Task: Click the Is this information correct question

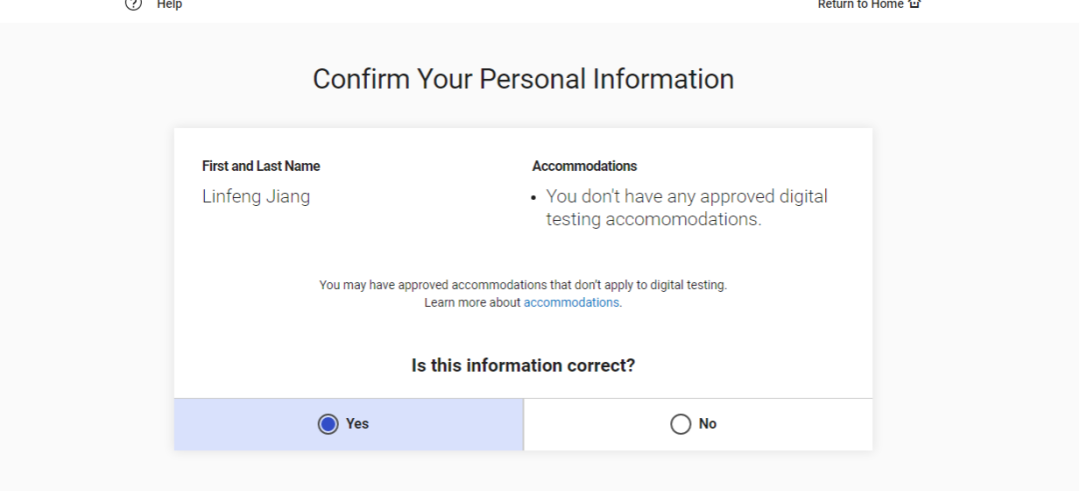Action: pos(523,365)
